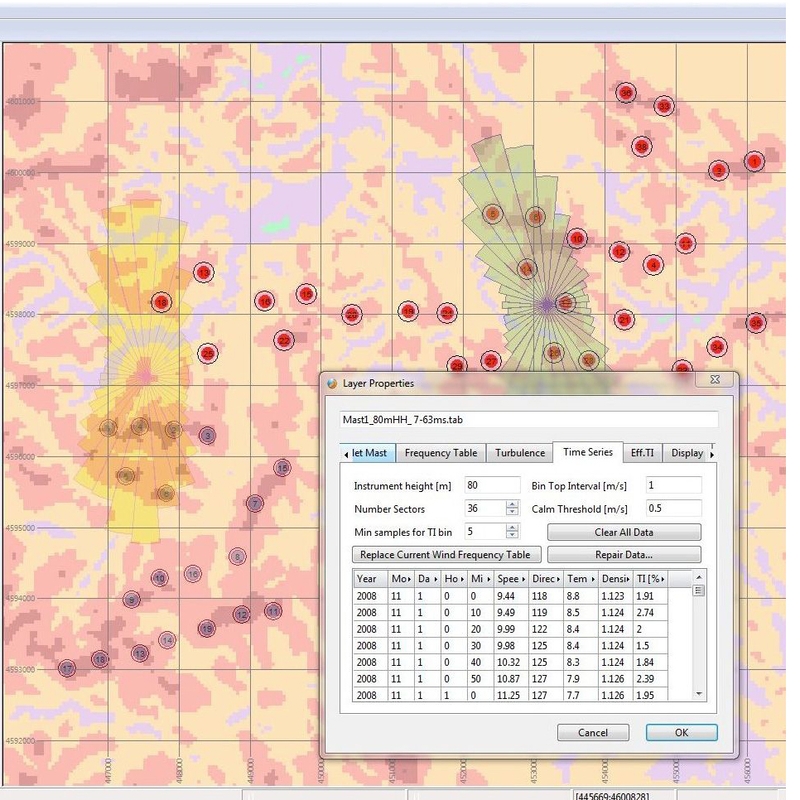Click the green wind rose mast center
This screenshot has height=800, width=800.
[545, 303]
